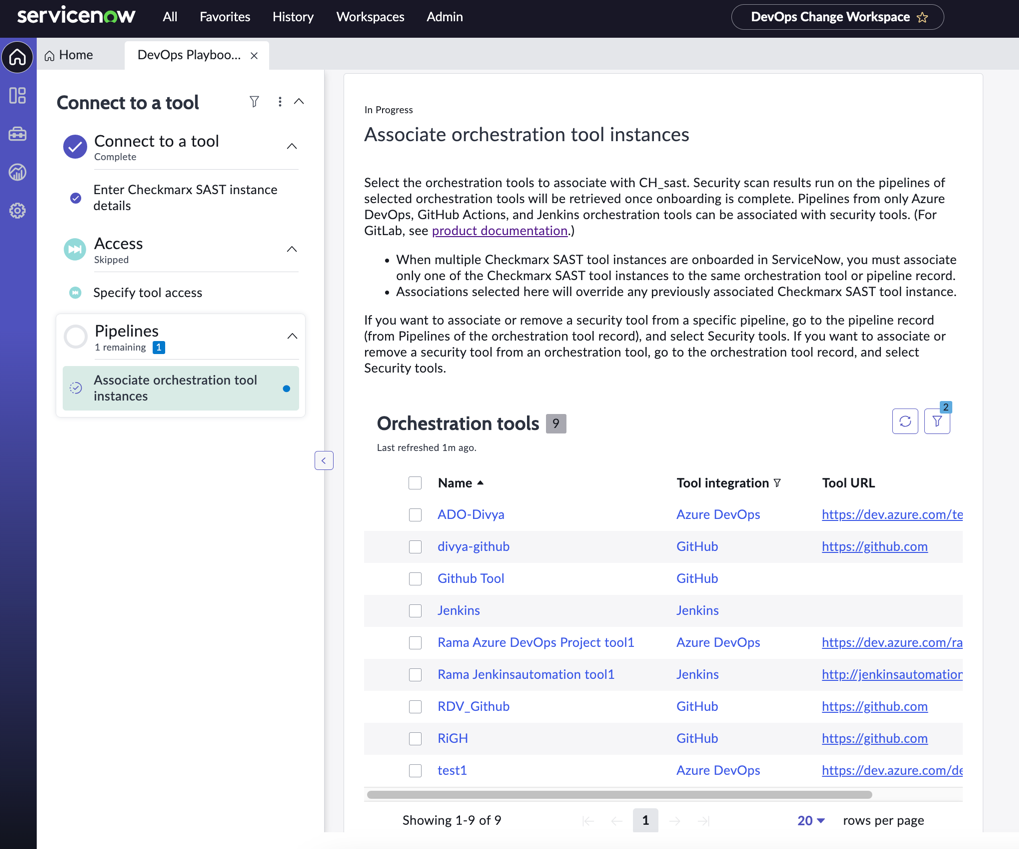The width and height of the screenshot is (1019, 849).
Task: Open the 20 rows per page dropdown
Action: pos(811,820)
